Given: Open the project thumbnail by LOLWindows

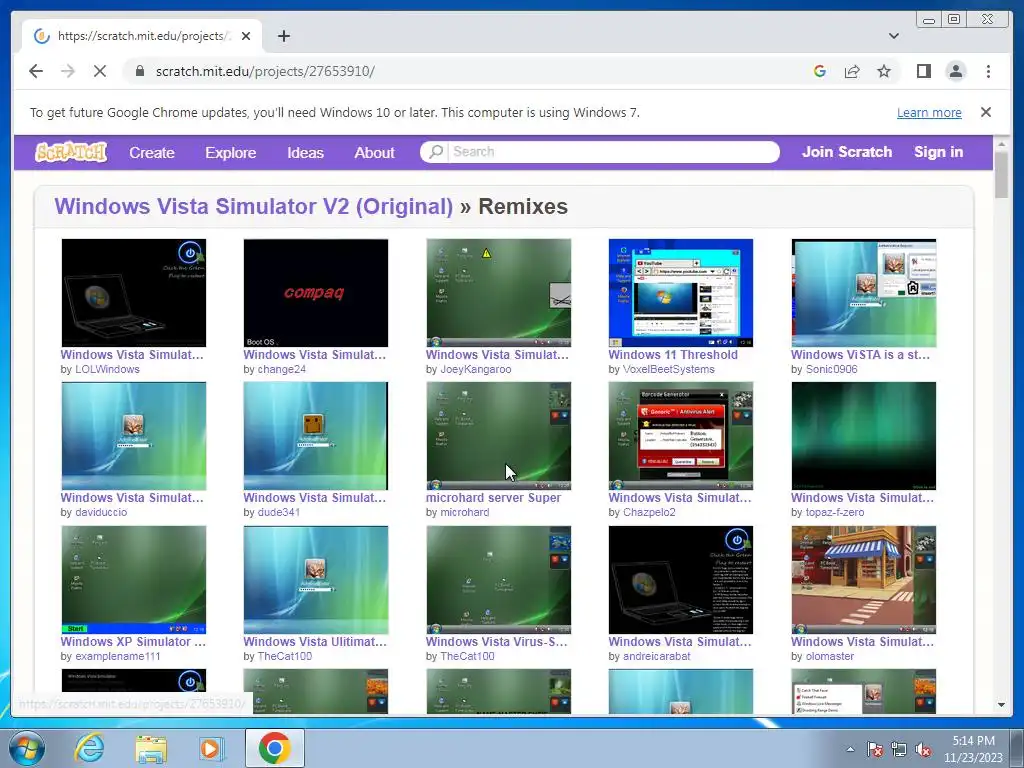Looking at the screenshot, I should (x=134, y=293).
